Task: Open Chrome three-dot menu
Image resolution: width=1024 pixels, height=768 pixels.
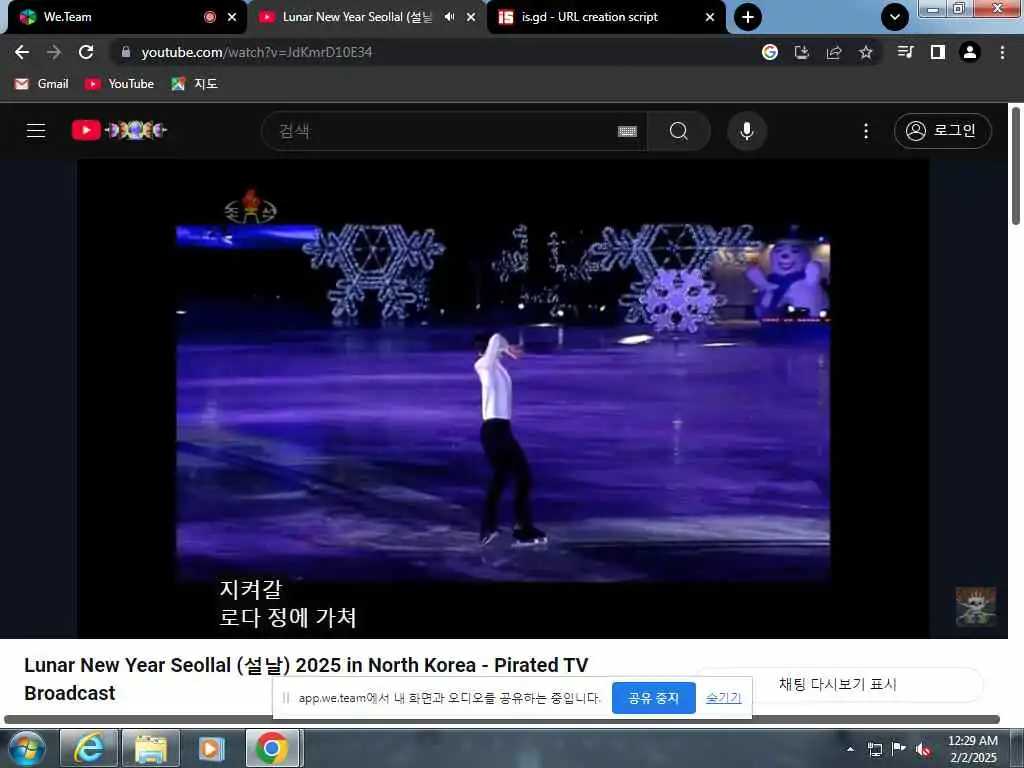Action: click(1002, 52)
